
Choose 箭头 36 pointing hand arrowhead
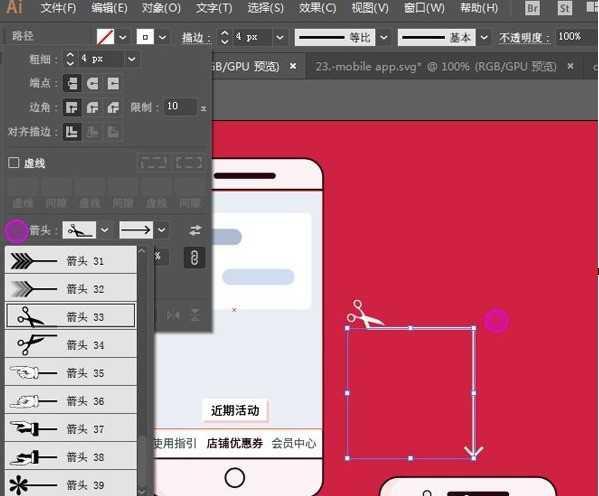[x=71, y=400]
